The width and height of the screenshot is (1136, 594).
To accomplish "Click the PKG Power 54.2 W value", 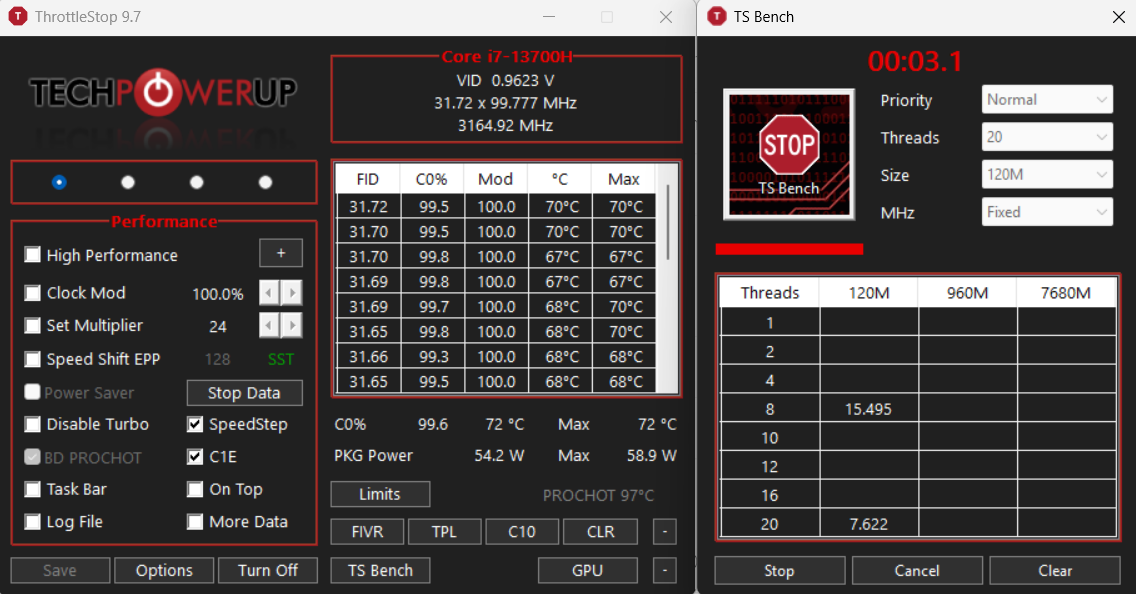I will point(499,456).
